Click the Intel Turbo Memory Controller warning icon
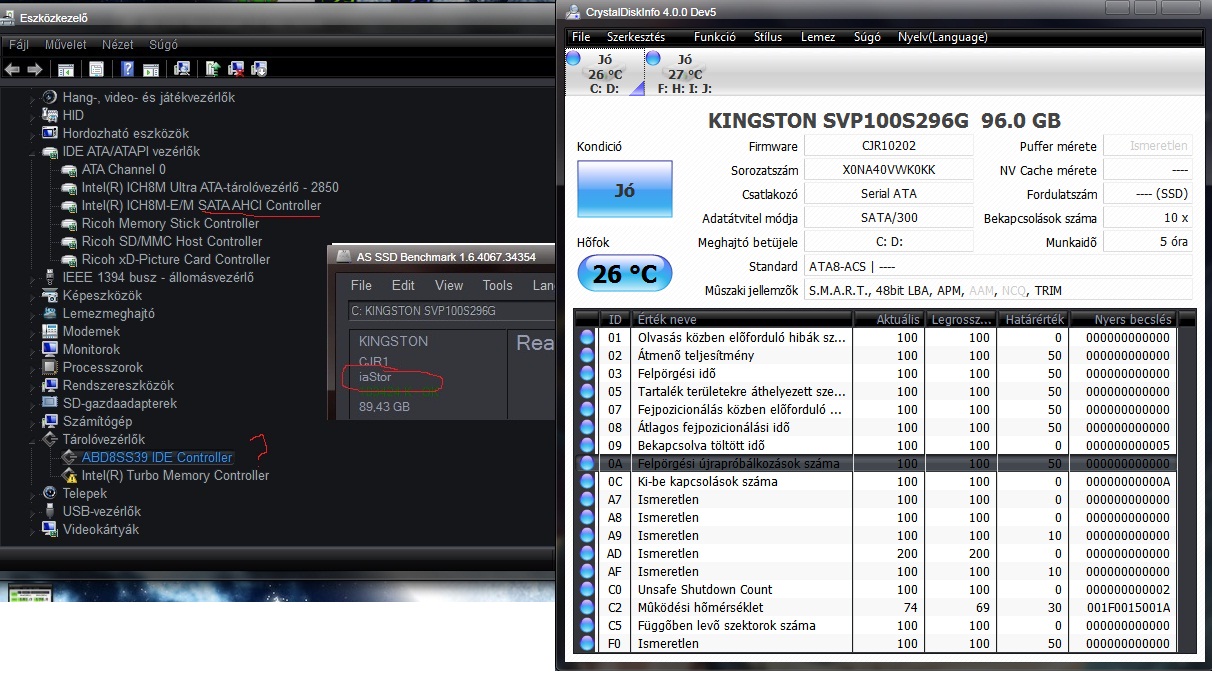 coord(69,475)
